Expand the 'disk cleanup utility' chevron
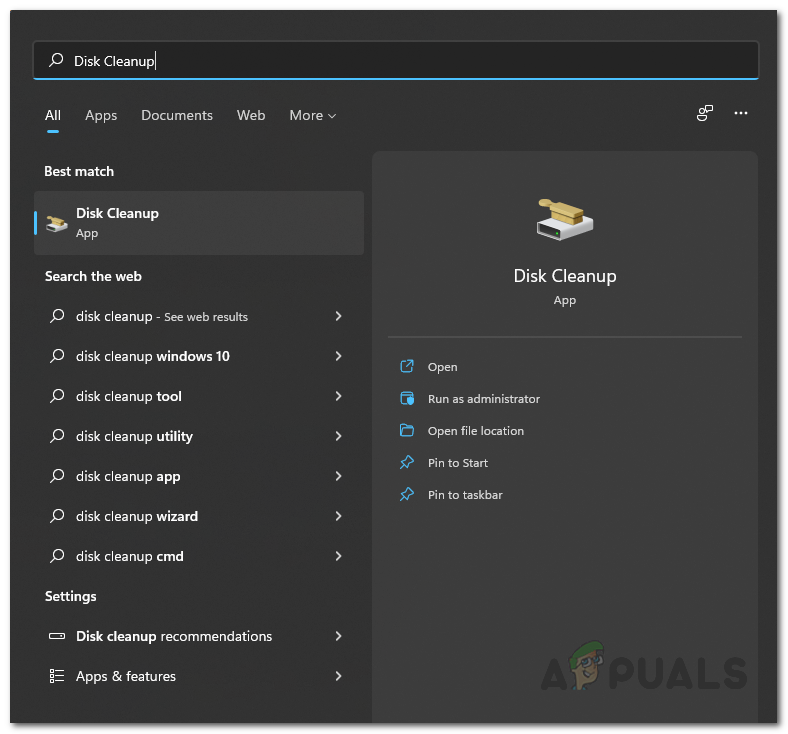Image resolution: width=788 pixels, height=734 pixels. [x=338, y=436]
